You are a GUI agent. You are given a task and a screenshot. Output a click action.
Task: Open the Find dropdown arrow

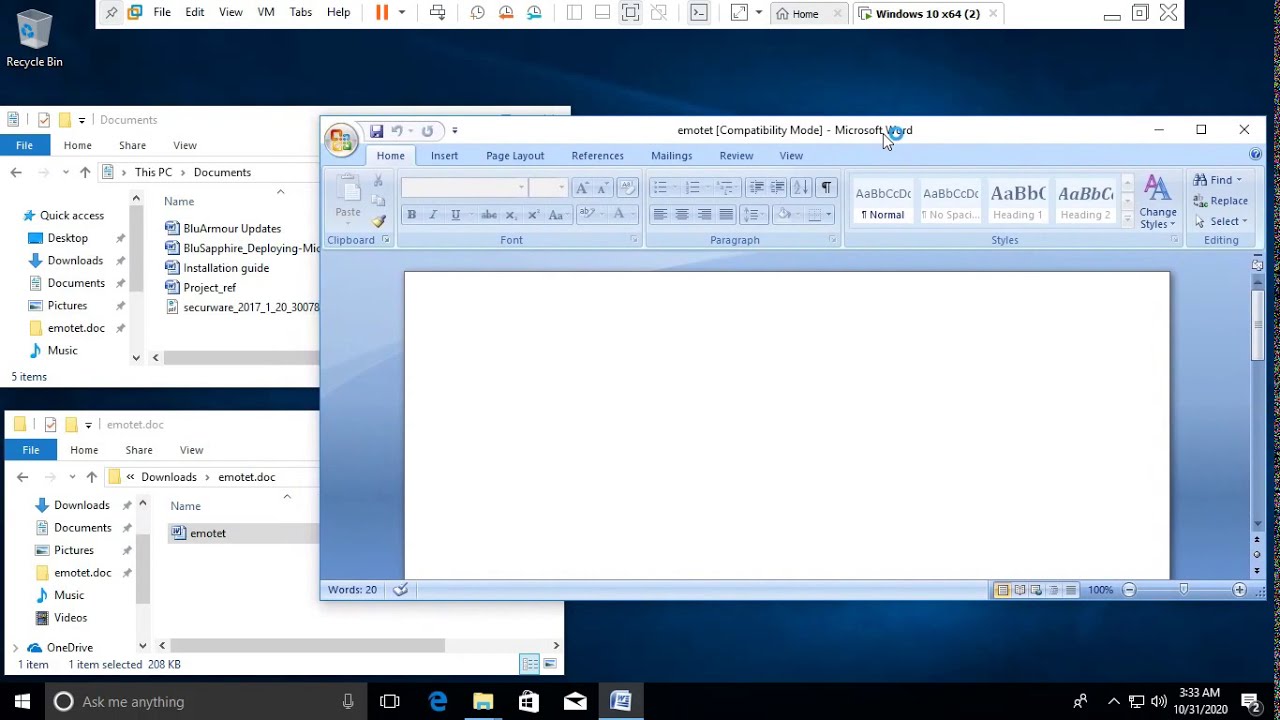coord(1238,180)
